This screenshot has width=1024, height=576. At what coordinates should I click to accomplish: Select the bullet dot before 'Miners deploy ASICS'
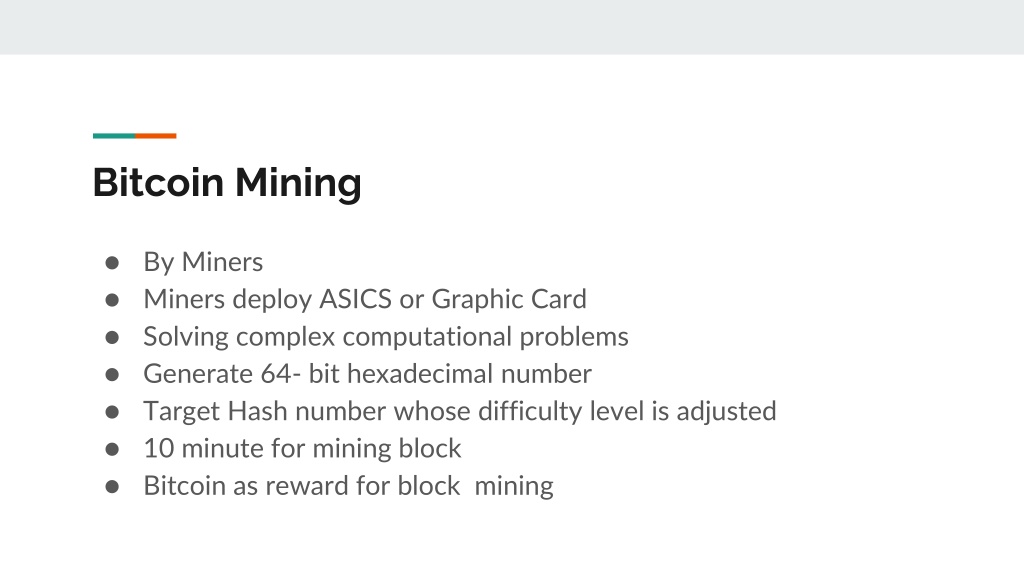(112, 300)
